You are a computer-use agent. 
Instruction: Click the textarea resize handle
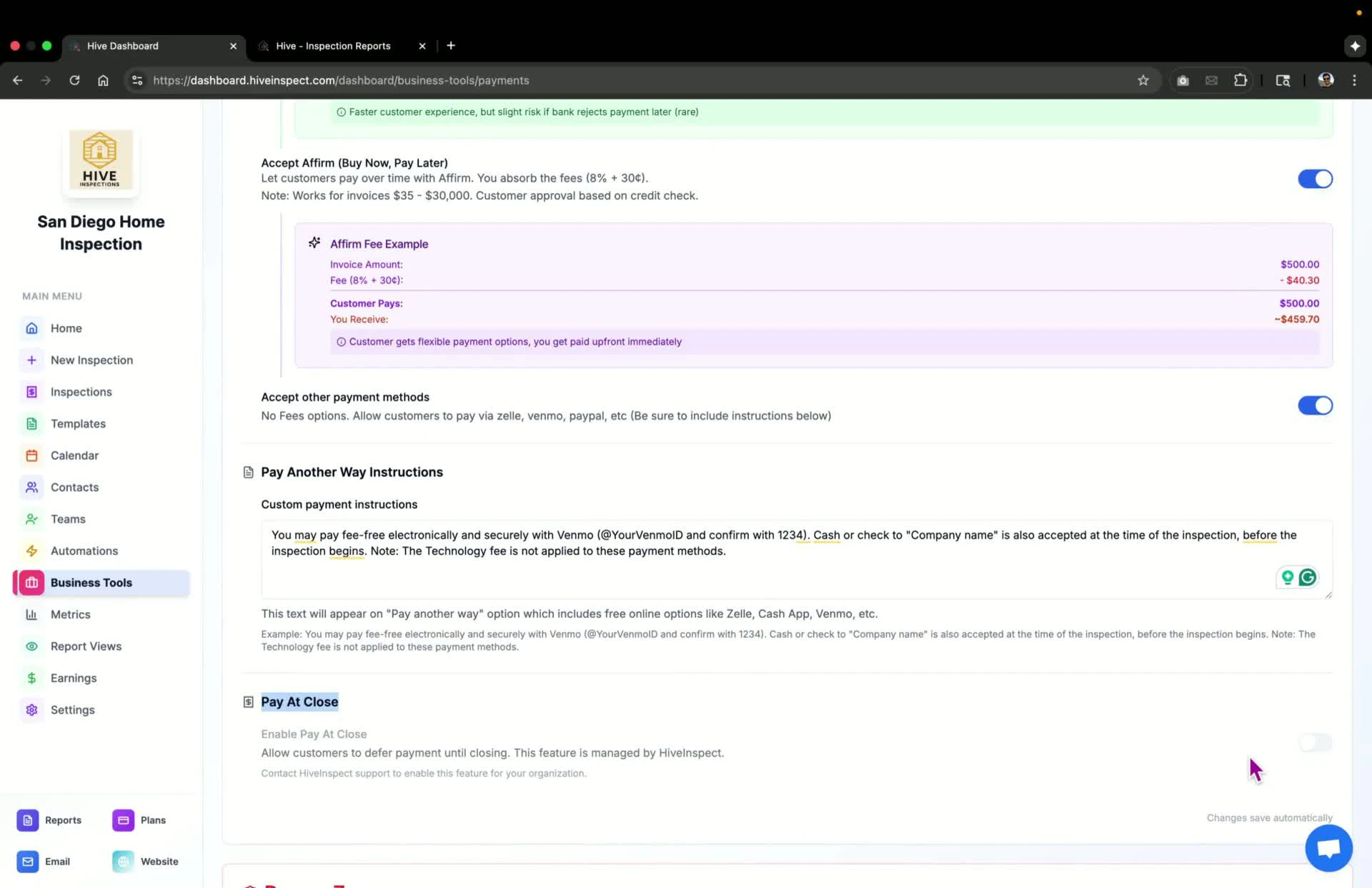coord(1328,594)
